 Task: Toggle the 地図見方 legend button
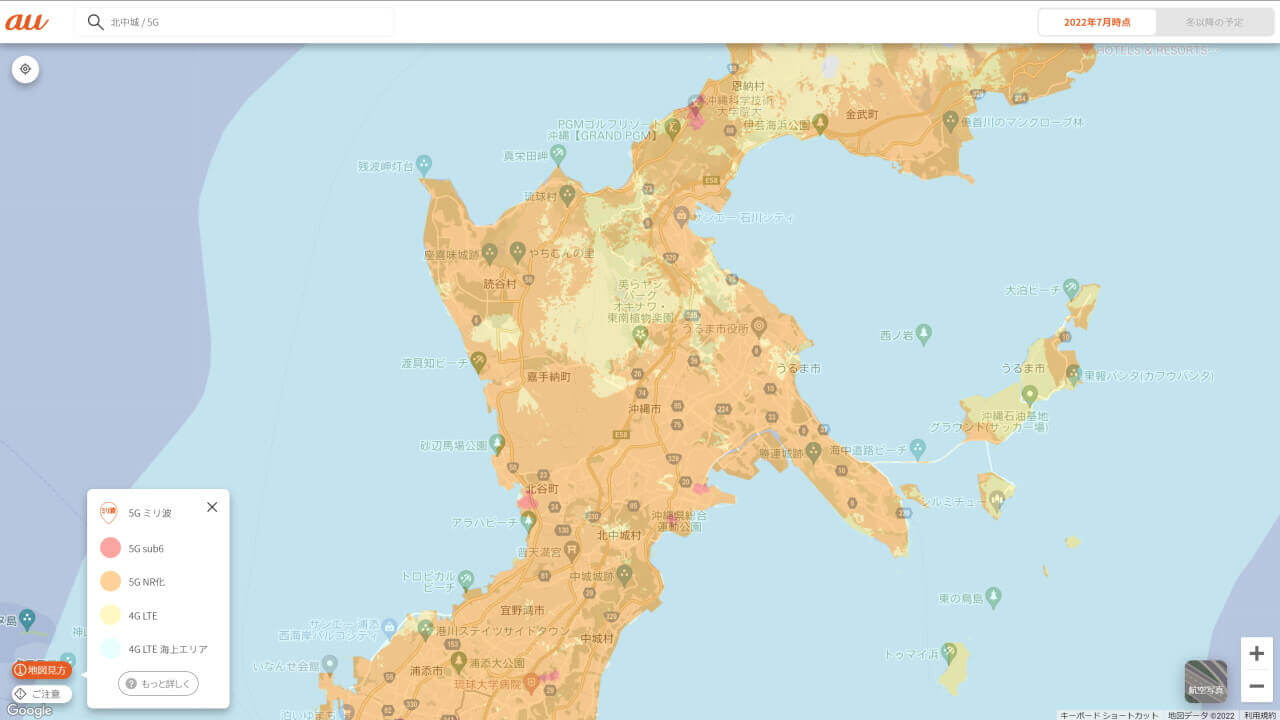(42, 670)
